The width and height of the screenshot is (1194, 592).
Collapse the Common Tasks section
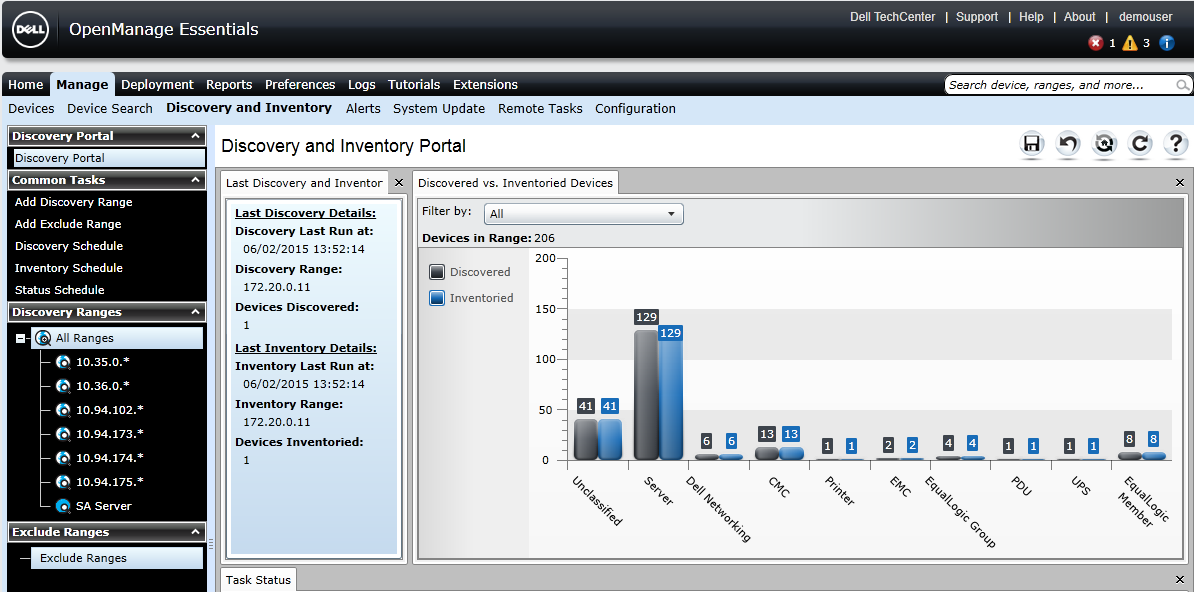click(x=196, y=181)
